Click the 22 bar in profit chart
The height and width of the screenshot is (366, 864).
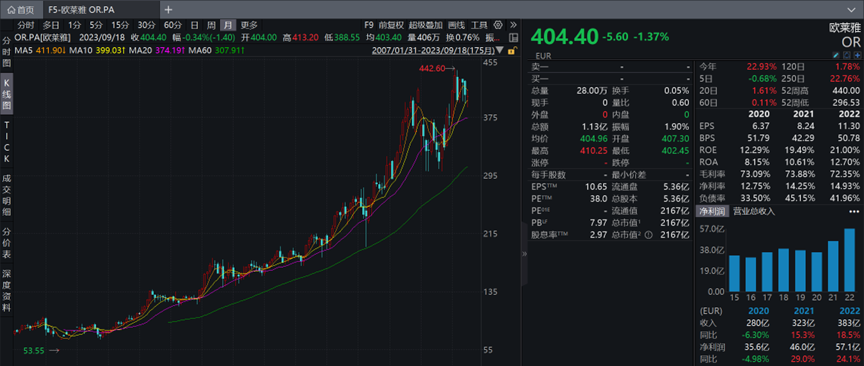click(x=850, y=260)
